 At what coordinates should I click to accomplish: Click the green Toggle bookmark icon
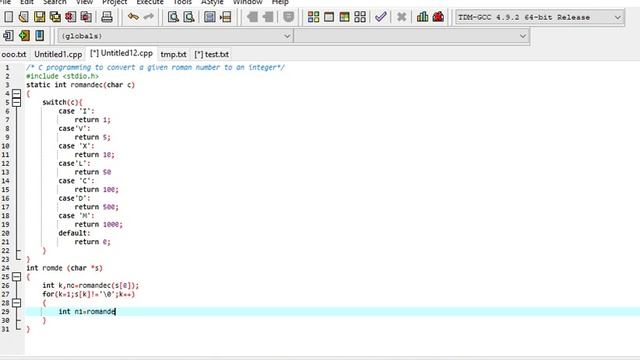tap(24, 36)
